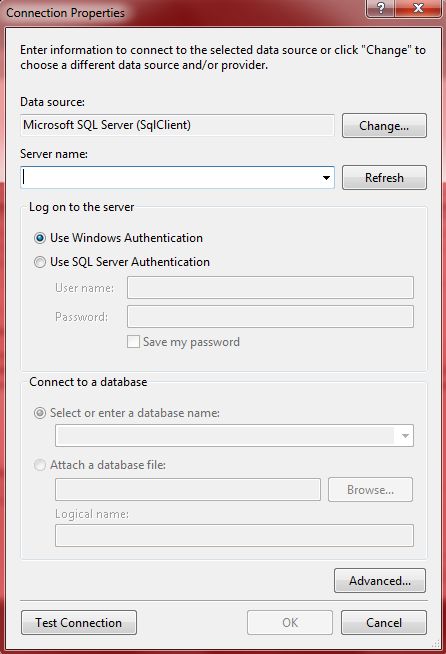Close the Connection Properties dialog
446x654 pixels.
pyautogui.click(x=418, y=8)
